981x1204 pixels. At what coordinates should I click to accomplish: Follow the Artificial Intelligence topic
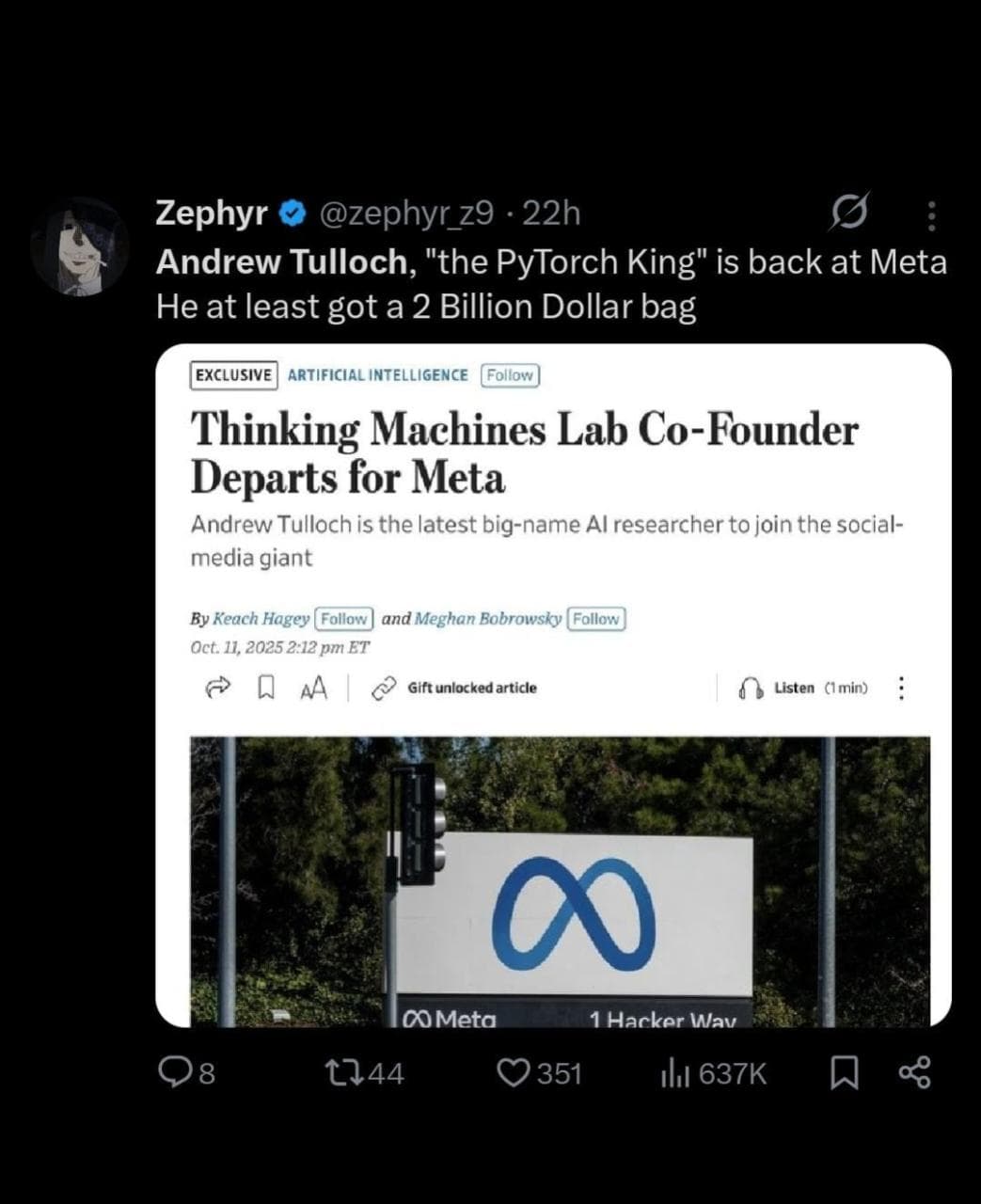(x=509, y=375)
